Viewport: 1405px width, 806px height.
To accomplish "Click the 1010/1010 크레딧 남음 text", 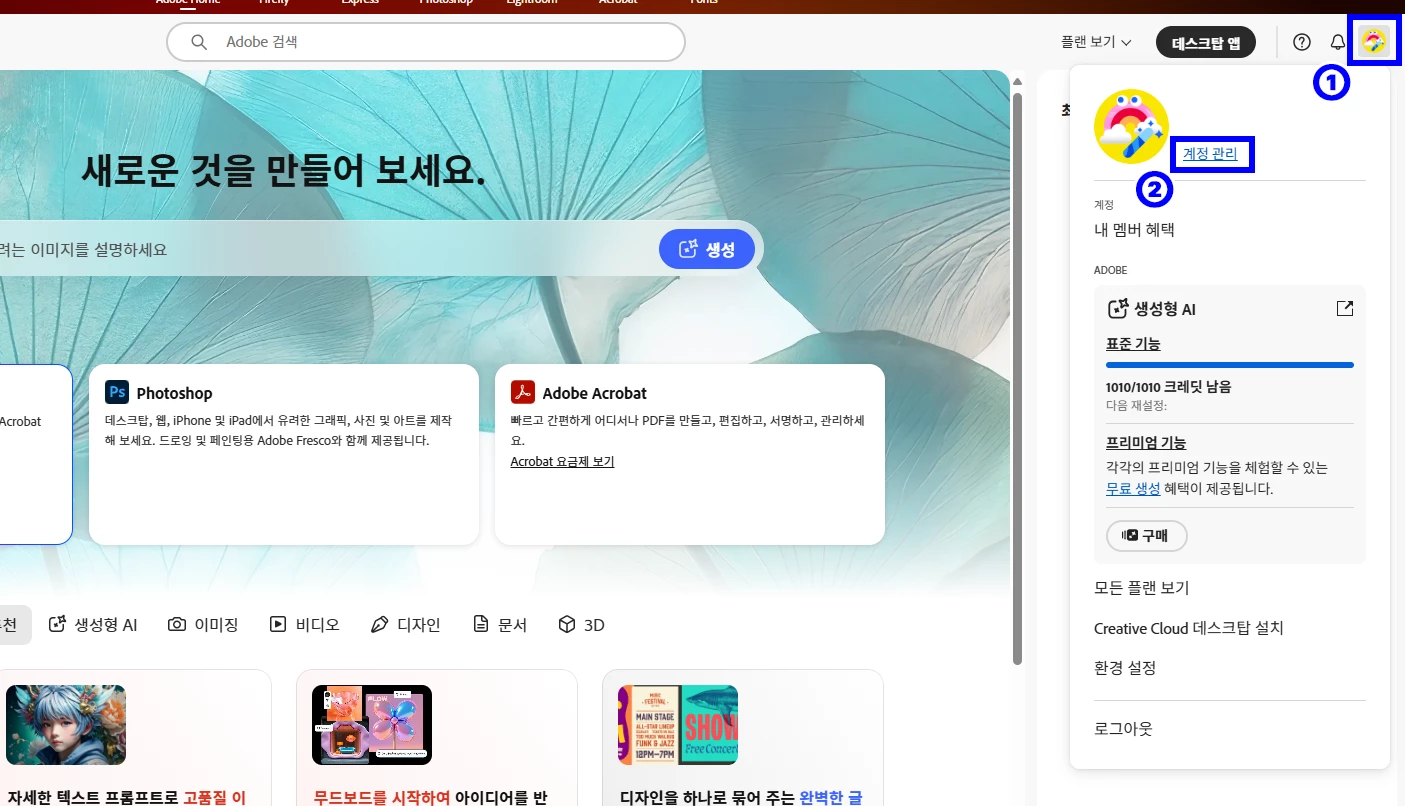I will coord(1168,386).
